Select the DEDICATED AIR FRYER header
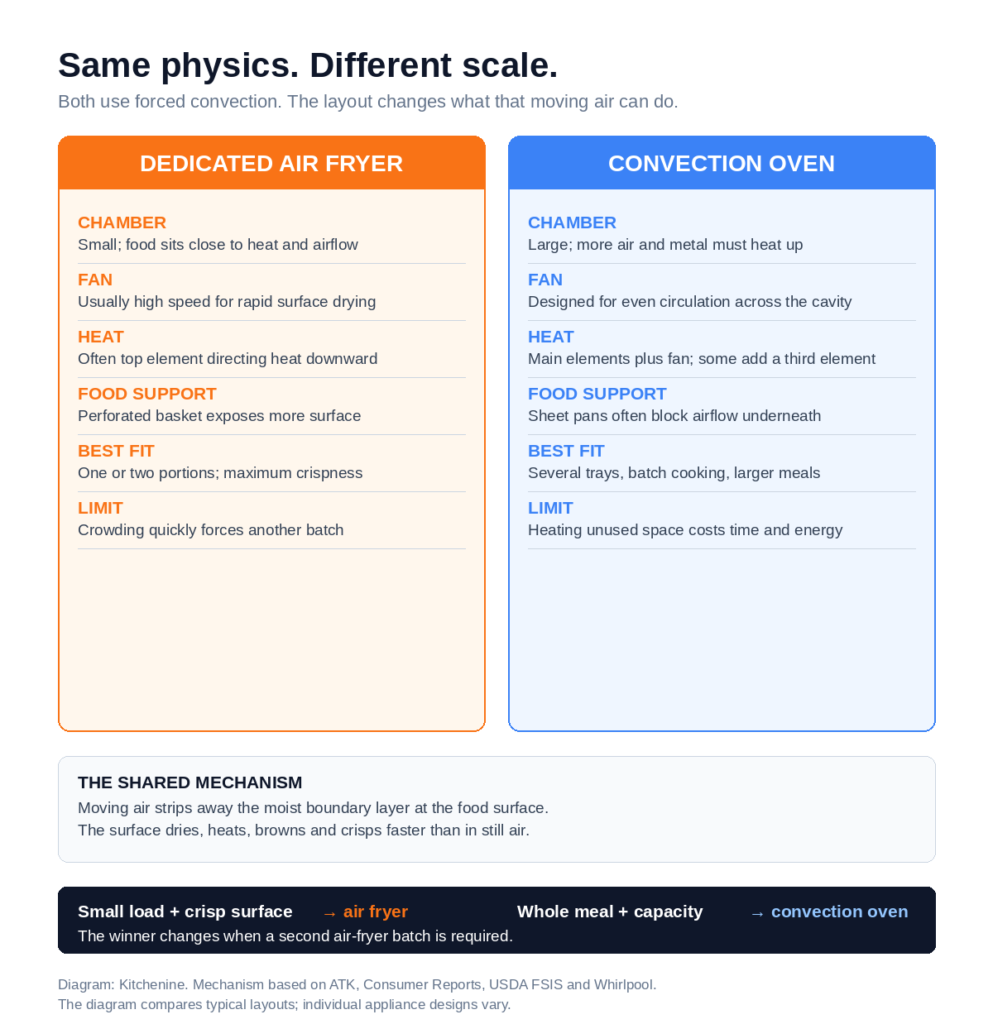Image resolution: width=993 pixels, height=1024 pixels. click(x=272, y=163)
